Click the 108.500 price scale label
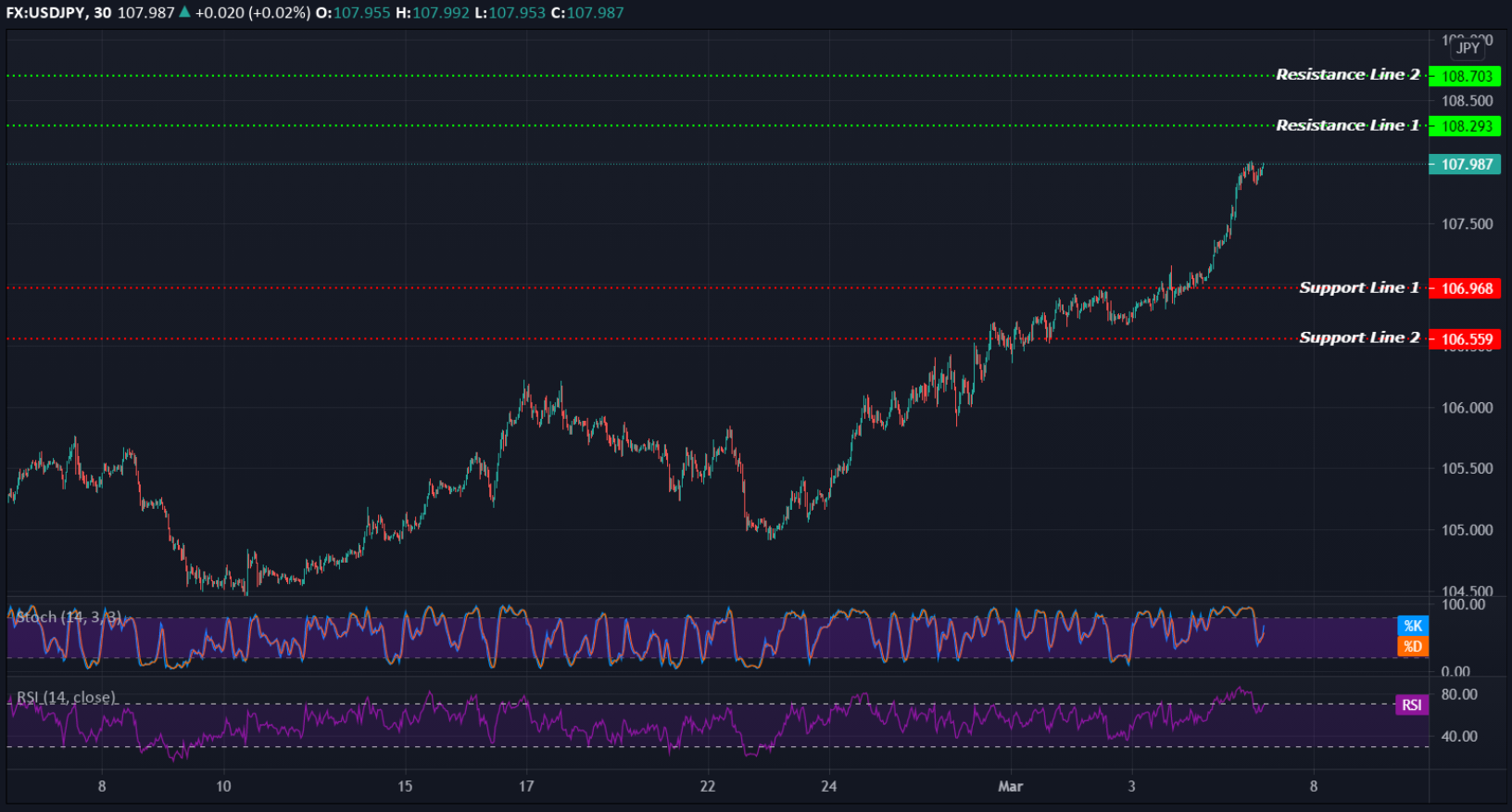 pyautogui.click(x=1468, y=100)
